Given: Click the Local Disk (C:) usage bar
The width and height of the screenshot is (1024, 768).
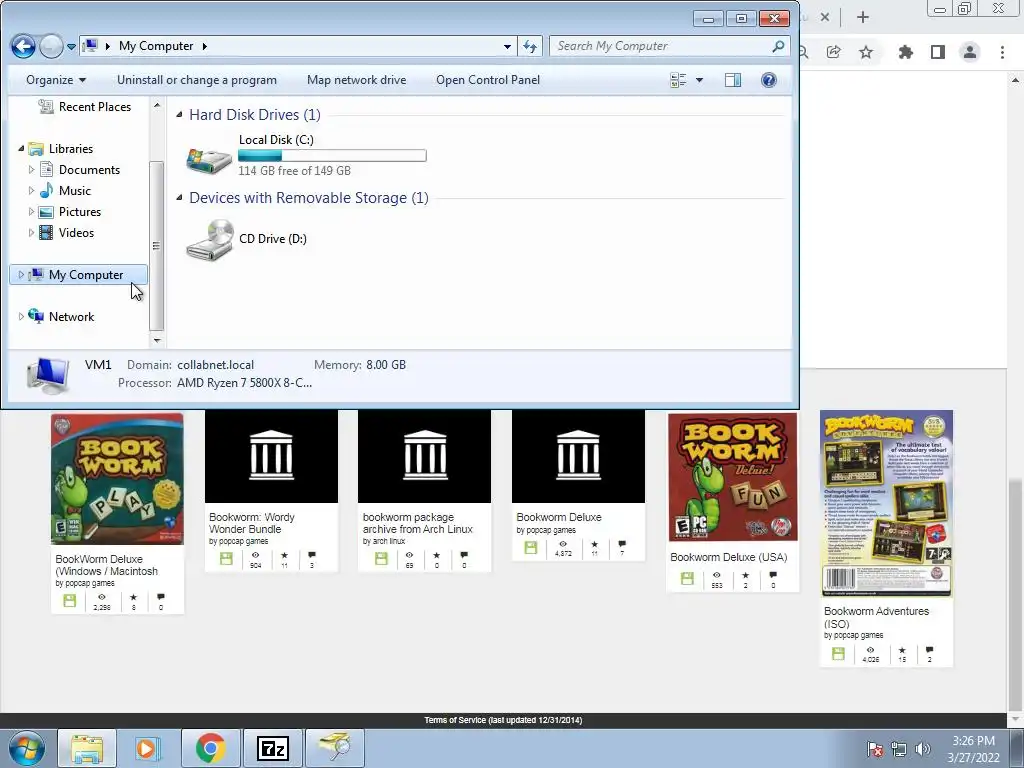Looking at the screenshot, I should (x=332, y=155).
